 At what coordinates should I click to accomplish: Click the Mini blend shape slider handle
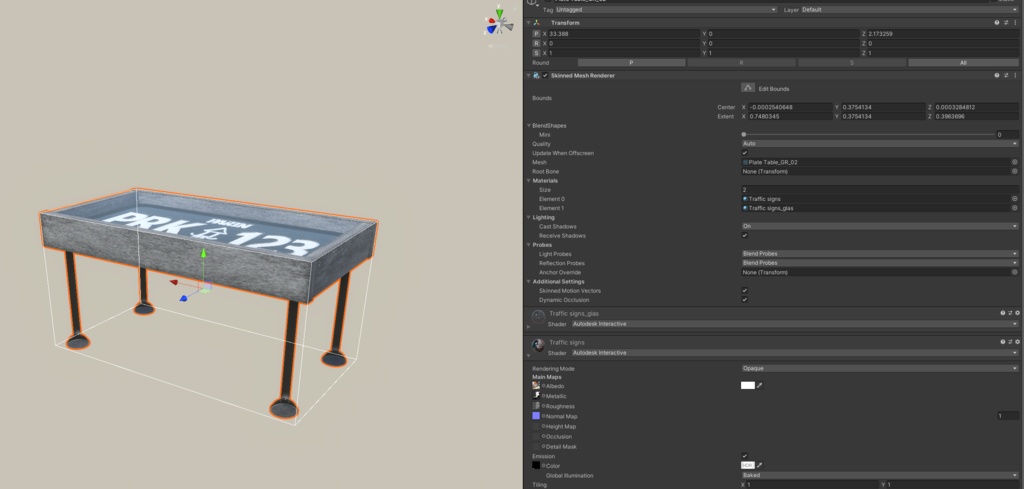pos(744,134)
